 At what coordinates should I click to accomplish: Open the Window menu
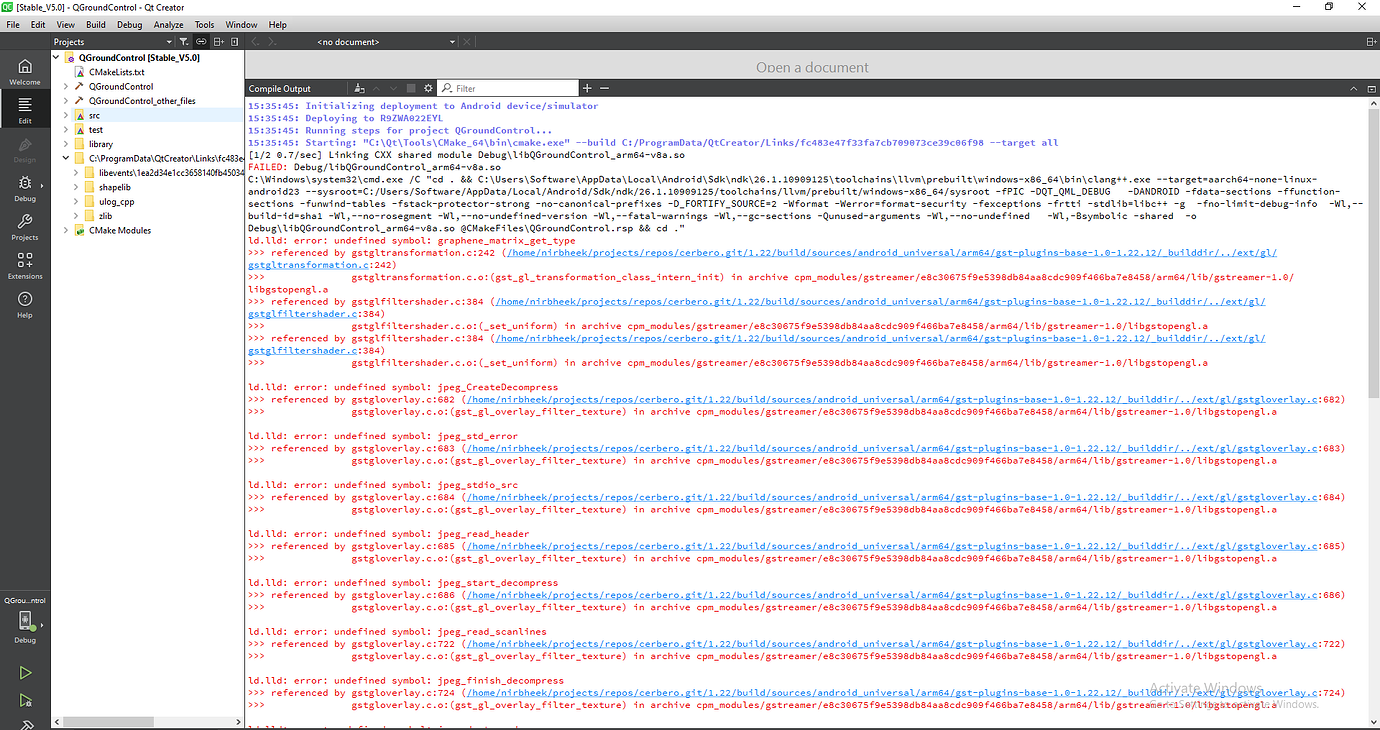[241, 24]
